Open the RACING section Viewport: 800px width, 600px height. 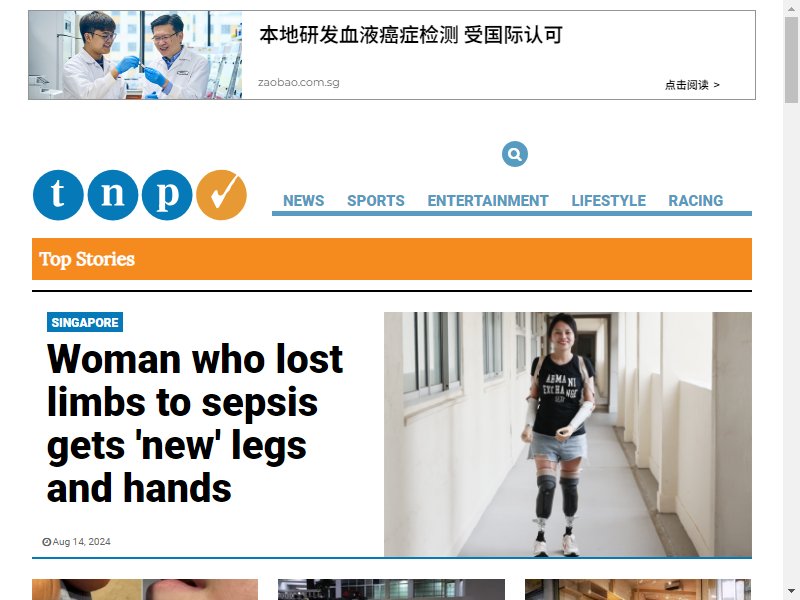[696, 201]
